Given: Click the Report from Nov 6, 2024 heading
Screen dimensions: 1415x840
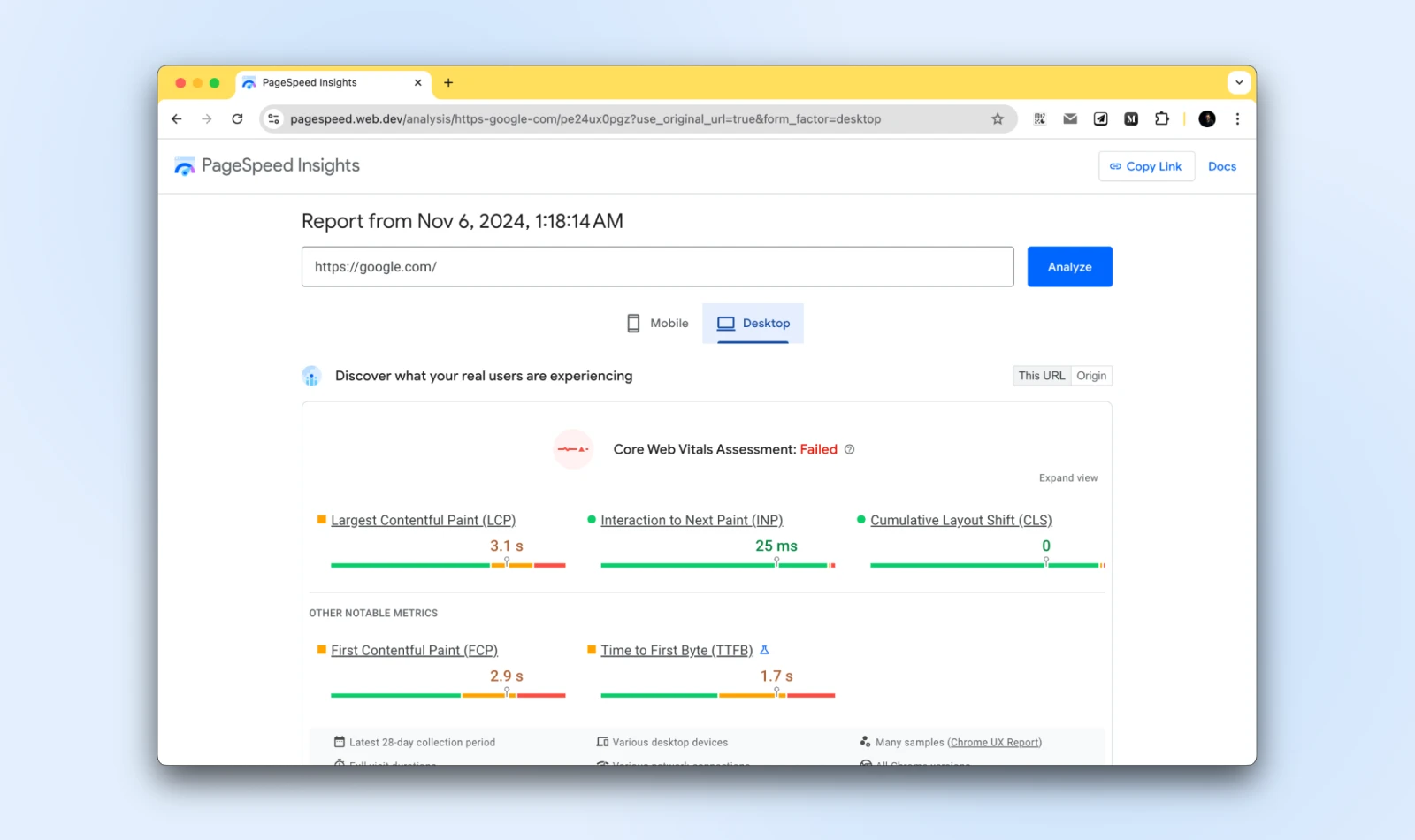Looking at the screenshot, I should point(463,221).
